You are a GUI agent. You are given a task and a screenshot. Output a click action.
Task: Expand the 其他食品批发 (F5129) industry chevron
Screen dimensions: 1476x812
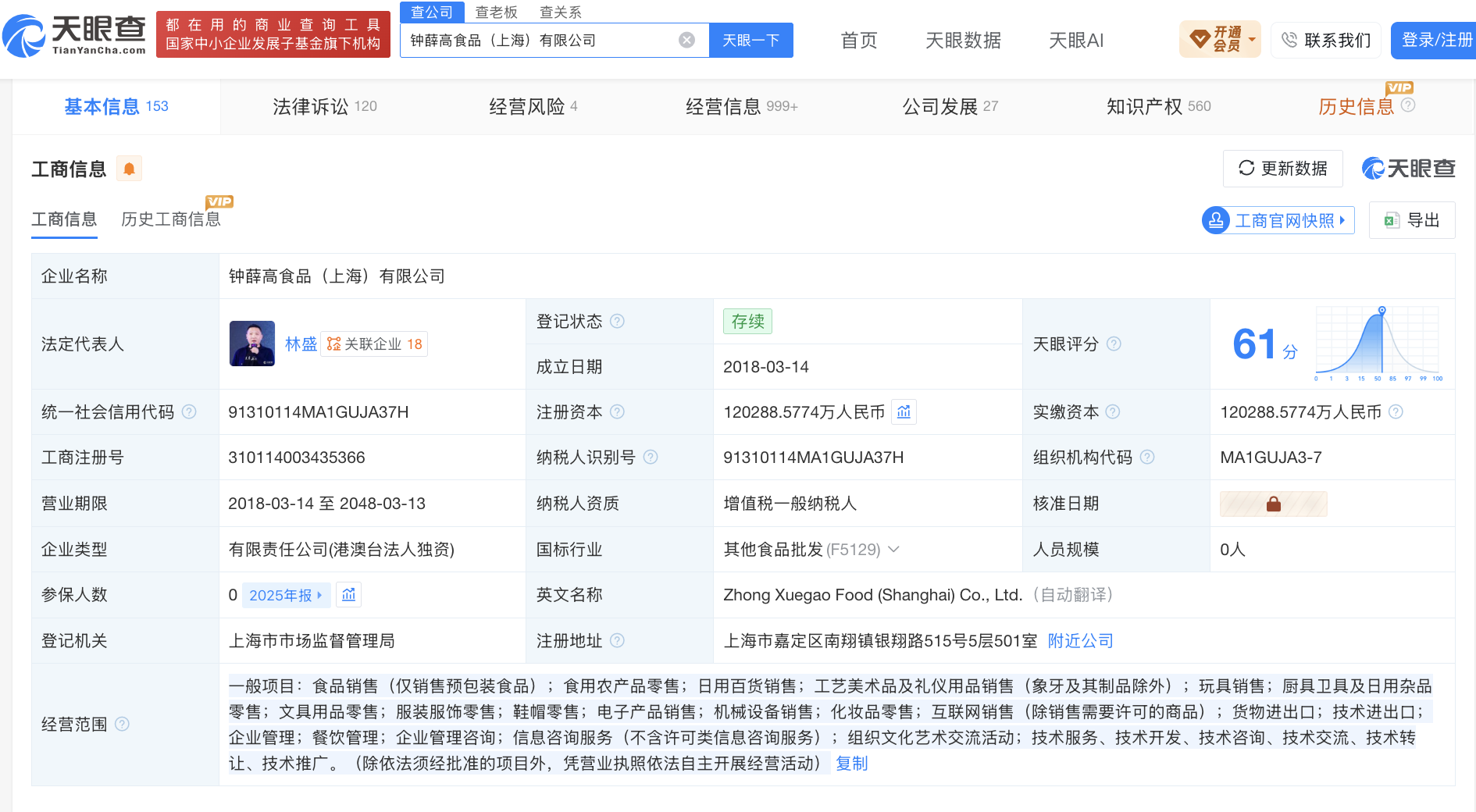click(x=894, y=549)
